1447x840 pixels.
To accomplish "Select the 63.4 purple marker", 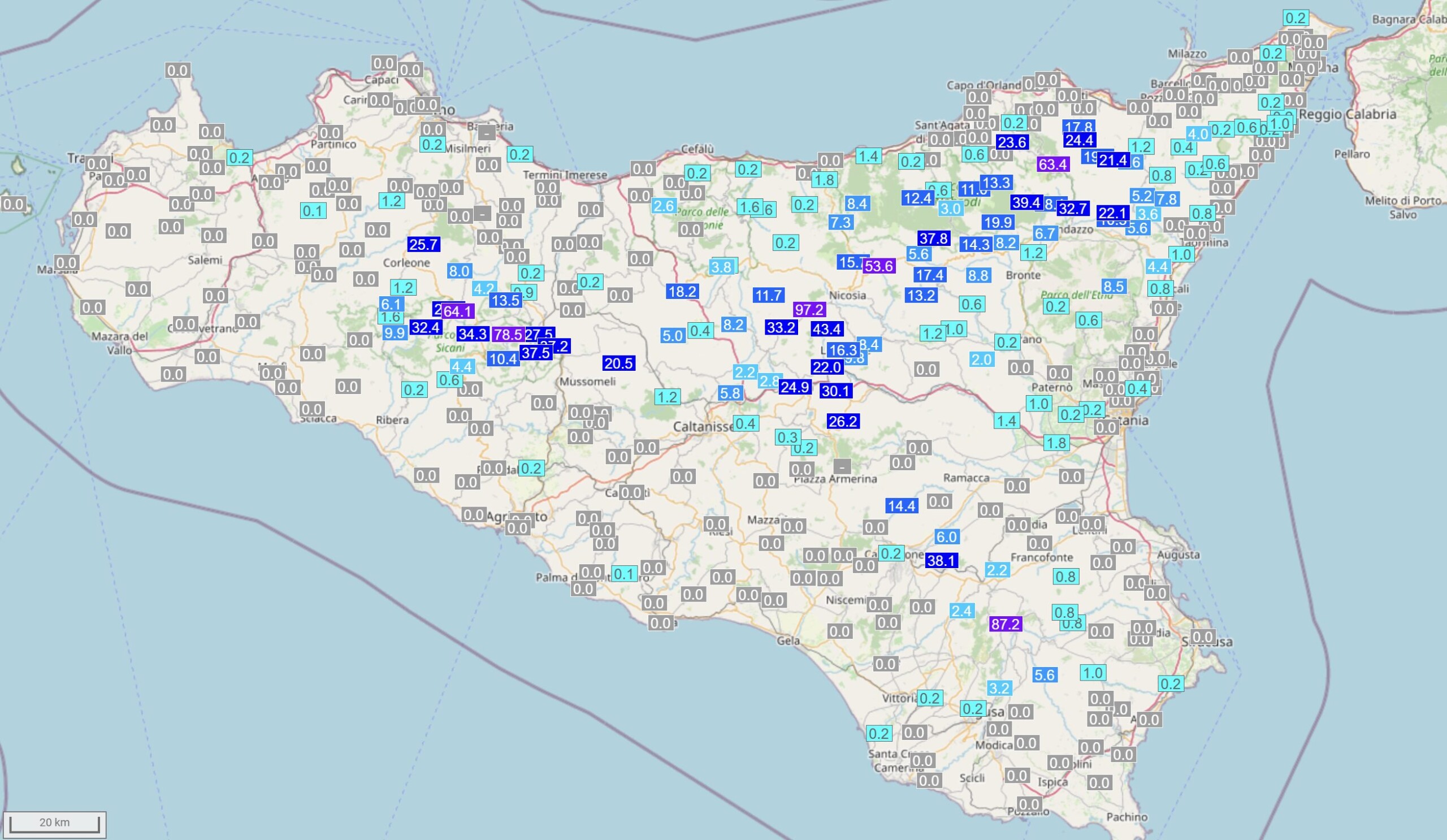I will 1052,164.
